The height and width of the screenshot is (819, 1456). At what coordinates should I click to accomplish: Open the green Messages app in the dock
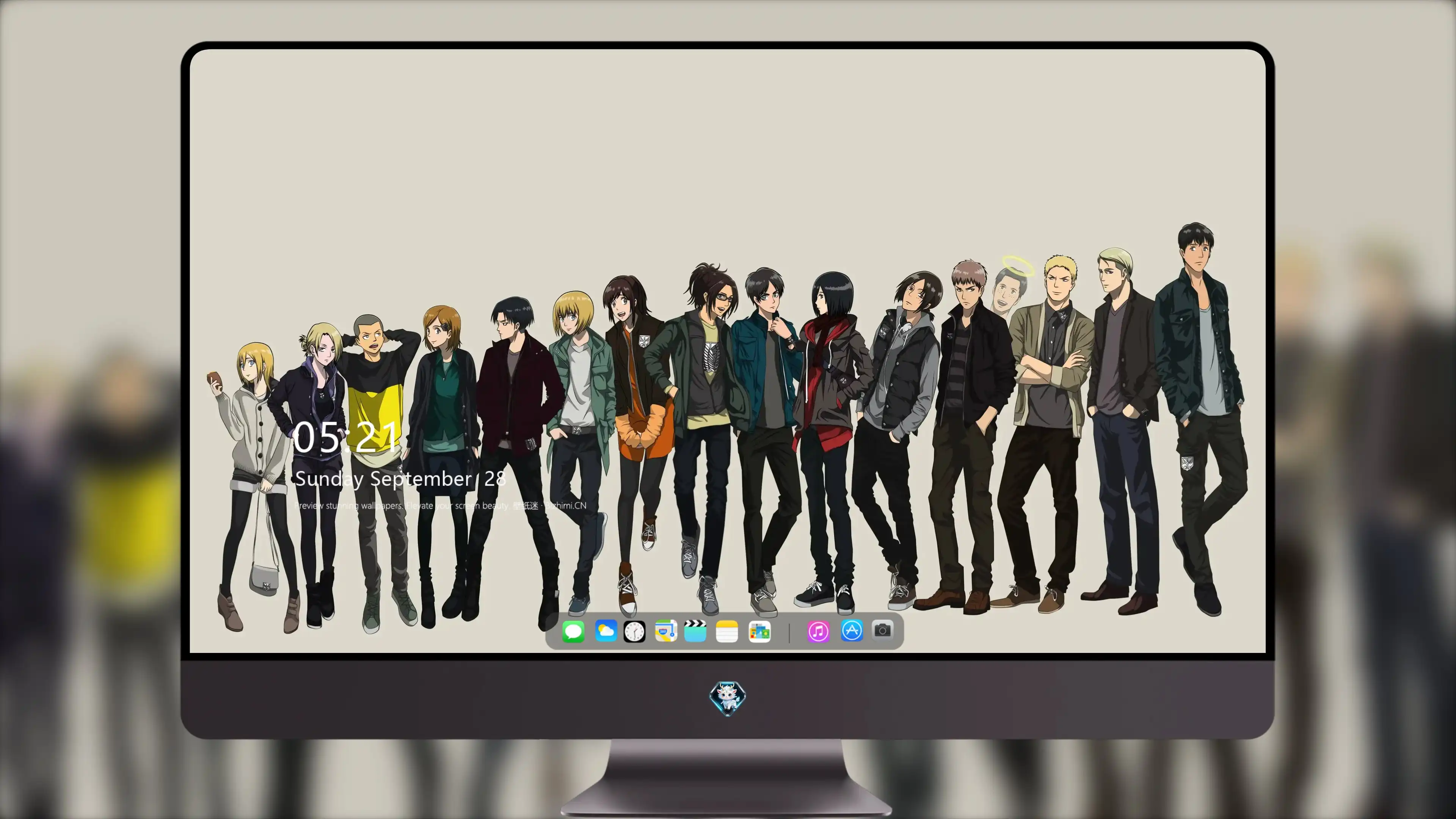click(573, 631)
